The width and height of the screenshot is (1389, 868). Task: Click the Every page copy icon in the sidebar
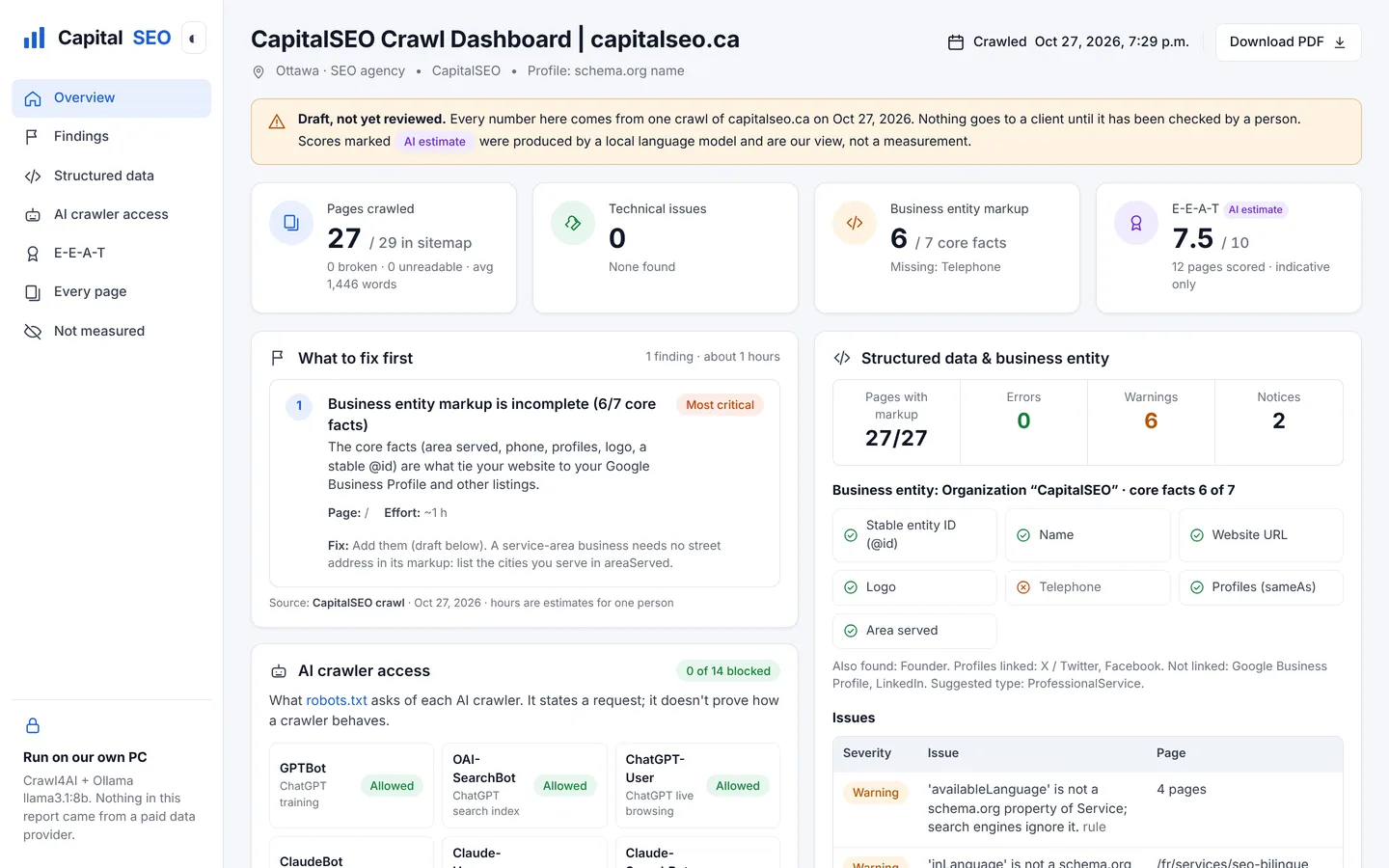33,292
